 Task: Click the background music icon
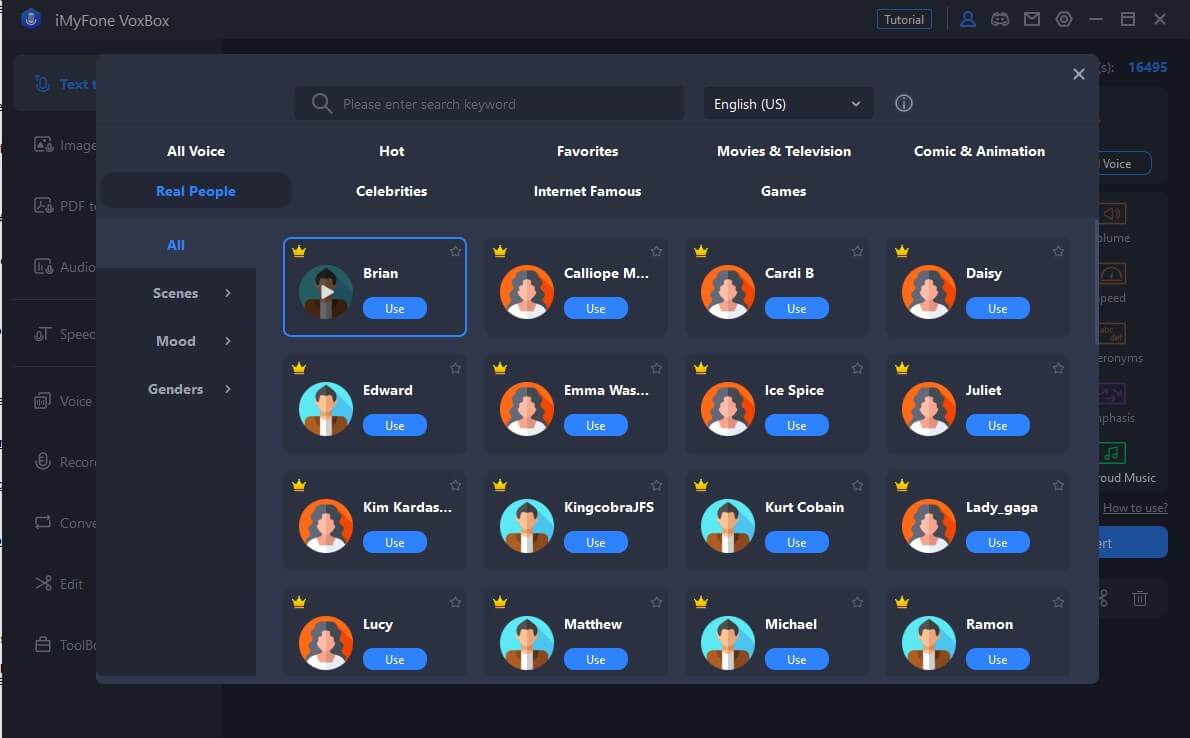point(1112,453)
